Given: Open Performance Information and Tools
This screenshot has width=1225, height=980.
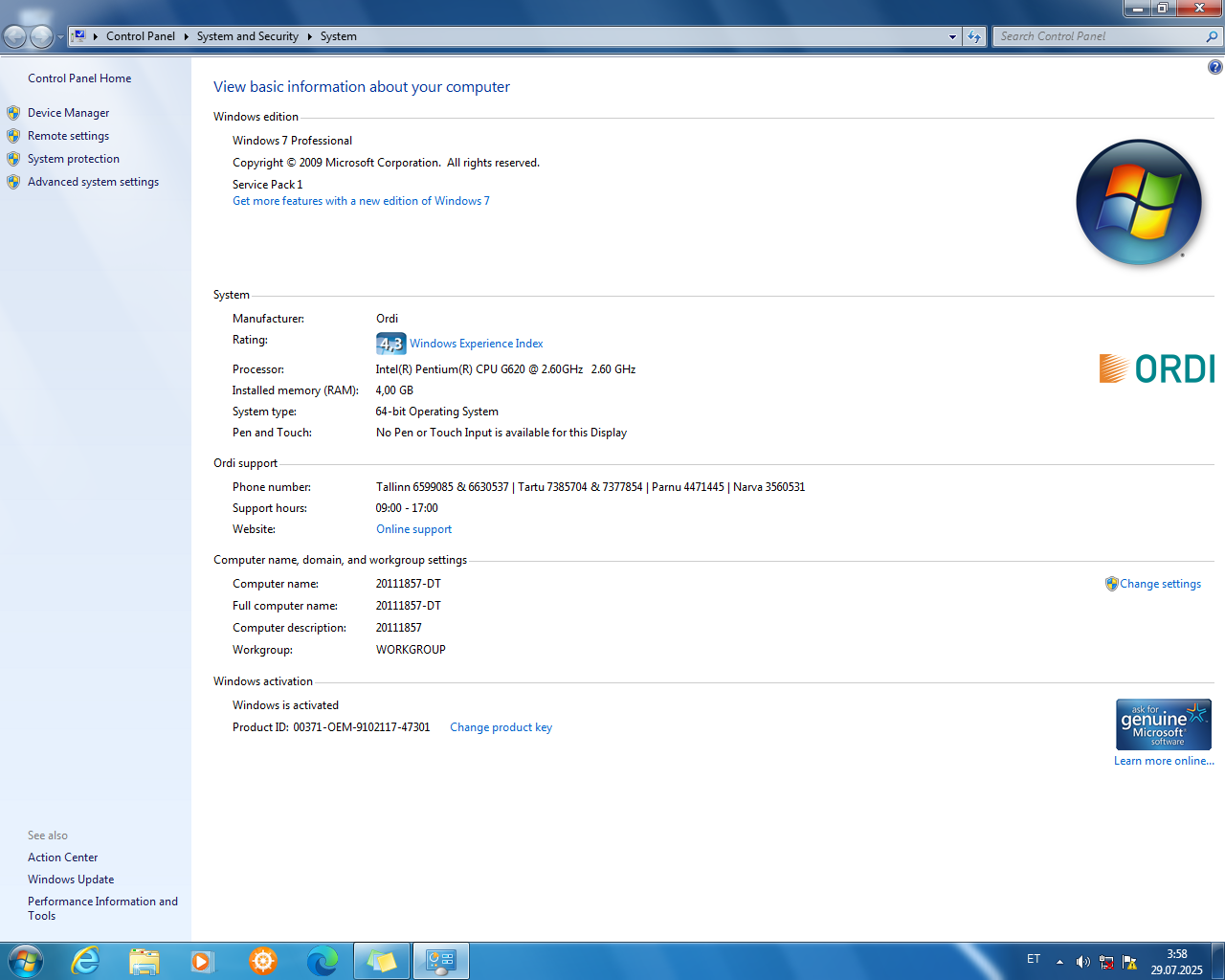Looking at the screenshot, I should 102,908.
